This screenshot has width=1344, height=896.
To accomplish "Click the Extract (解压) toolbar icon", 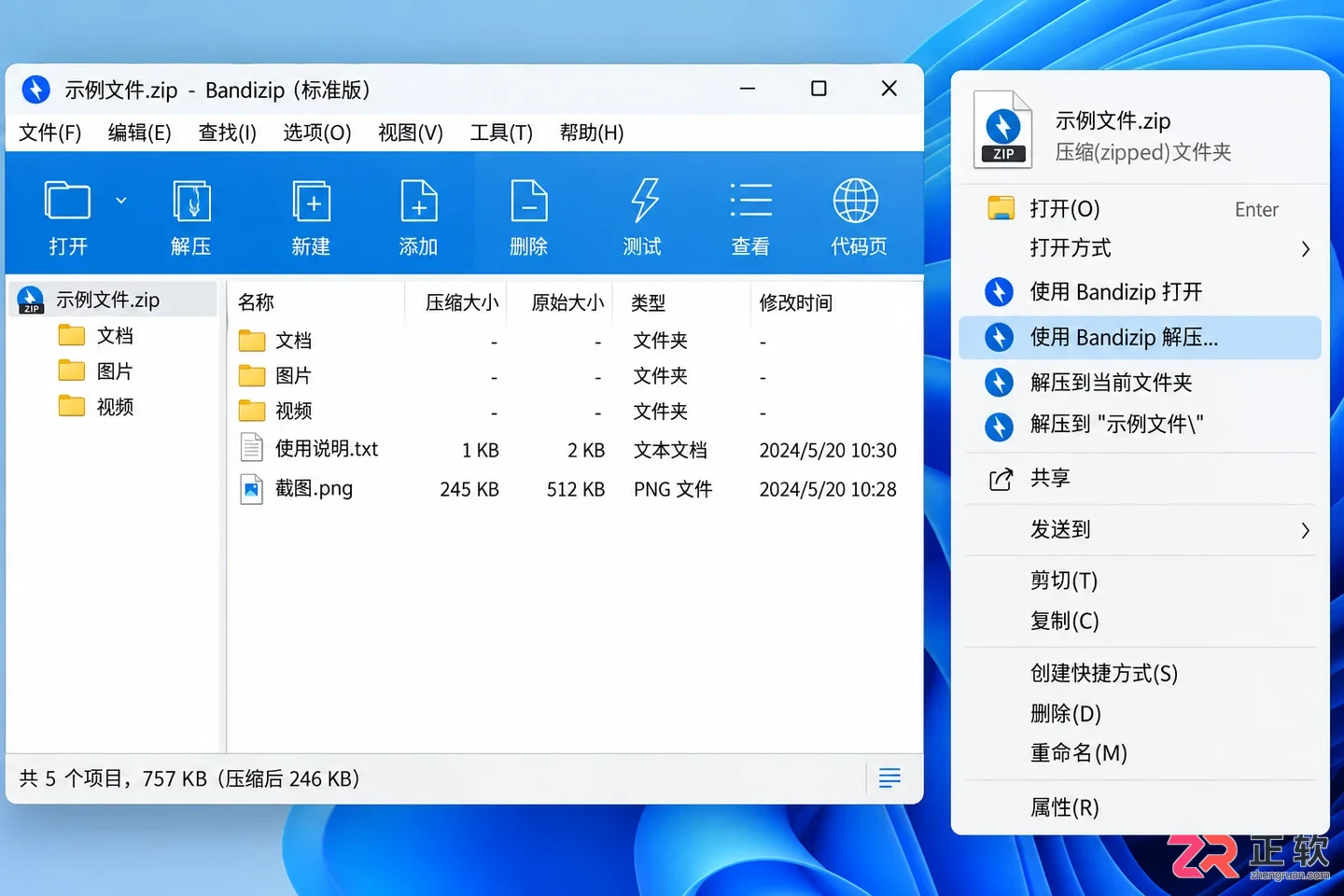I will point(191,201).
